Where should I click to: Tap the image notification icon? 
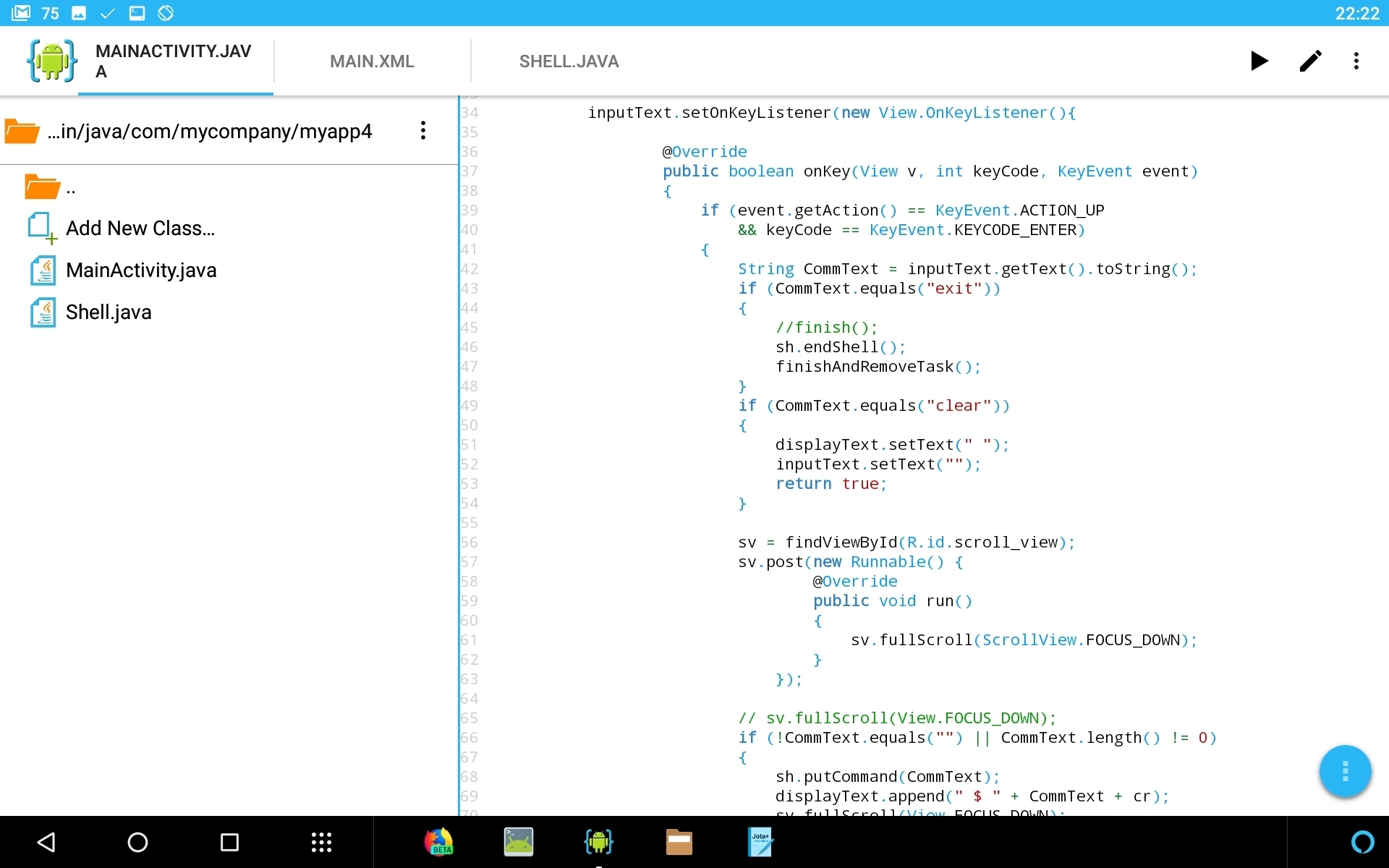tap(79, 13)
